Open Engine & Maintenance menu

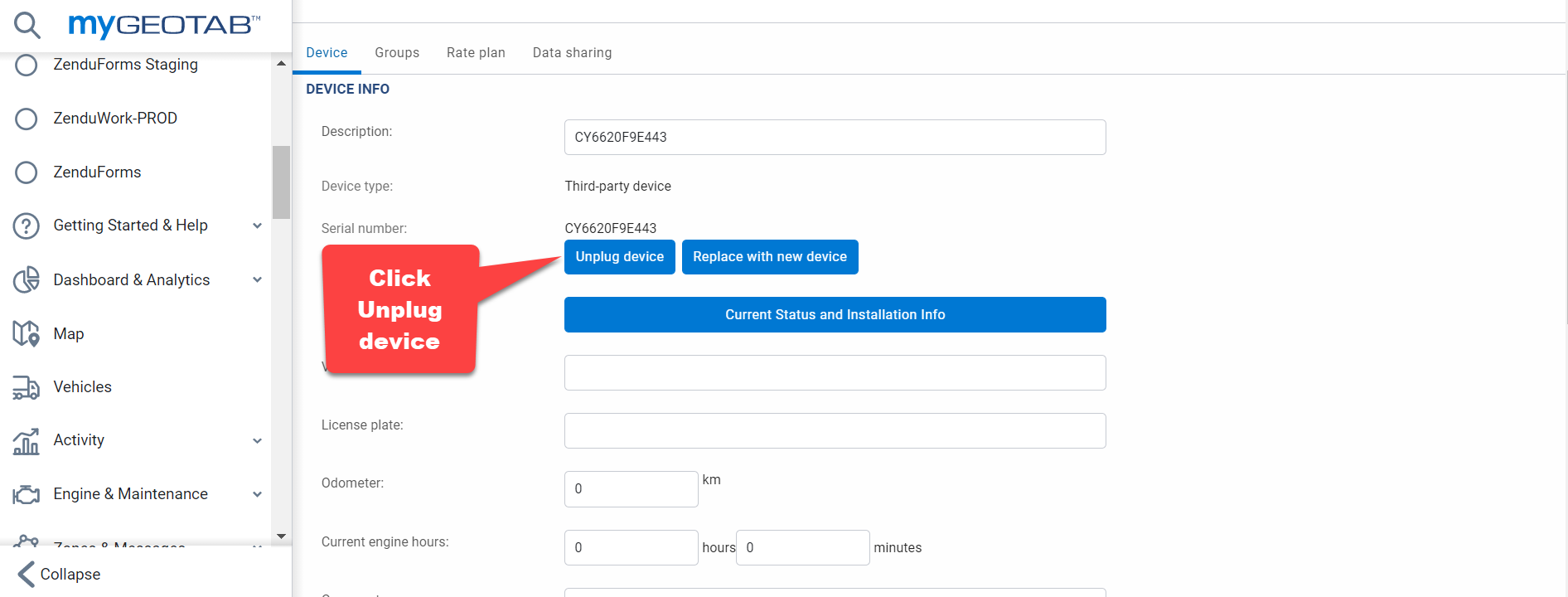pyautogui.click(x=130, y=494)
